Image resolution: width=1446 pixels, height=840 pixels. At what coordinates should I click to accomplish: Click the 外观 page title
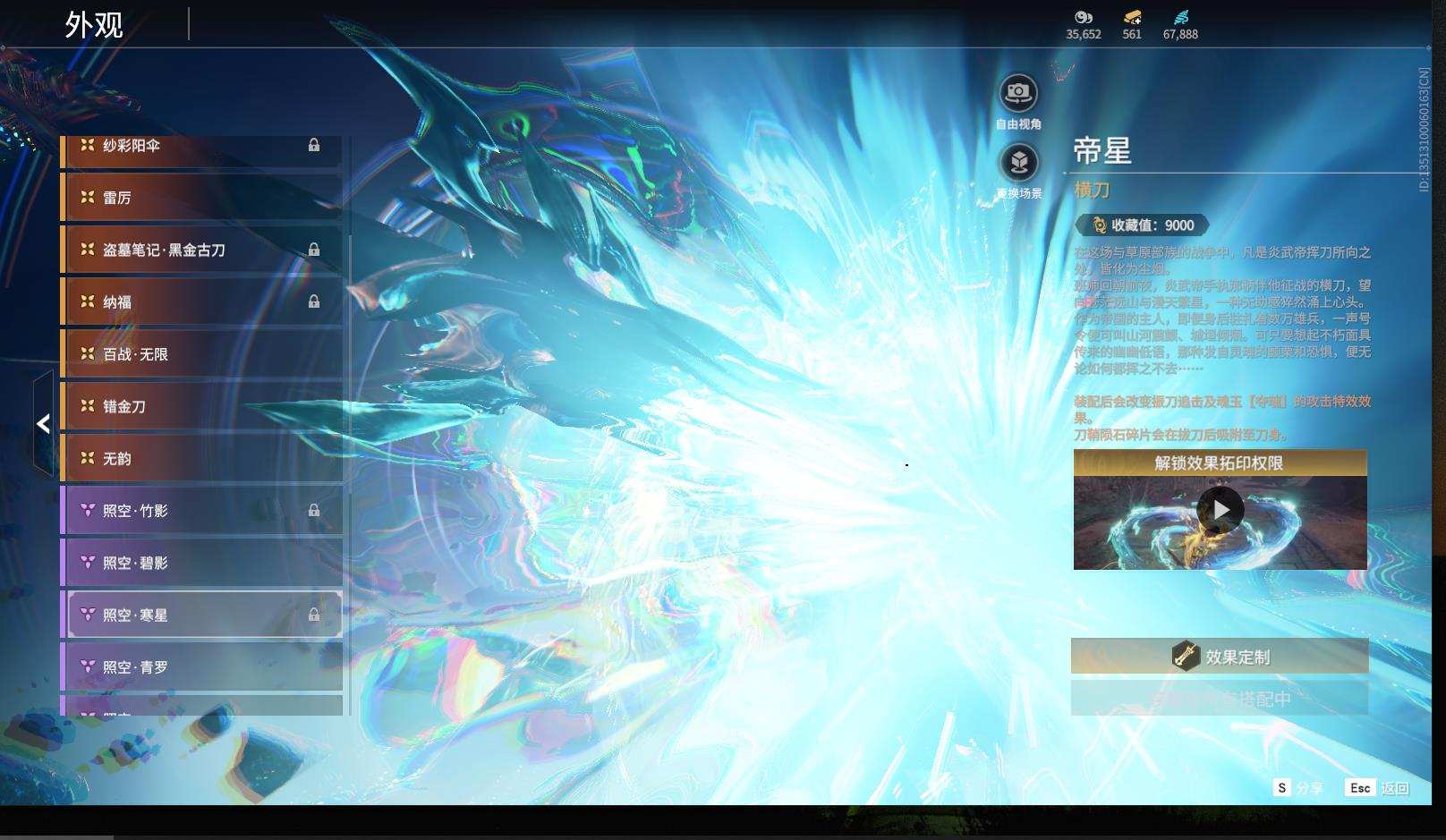94,25
